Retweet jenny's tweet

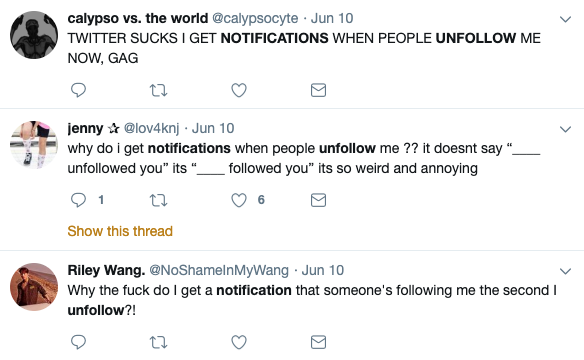click(158, 200)
